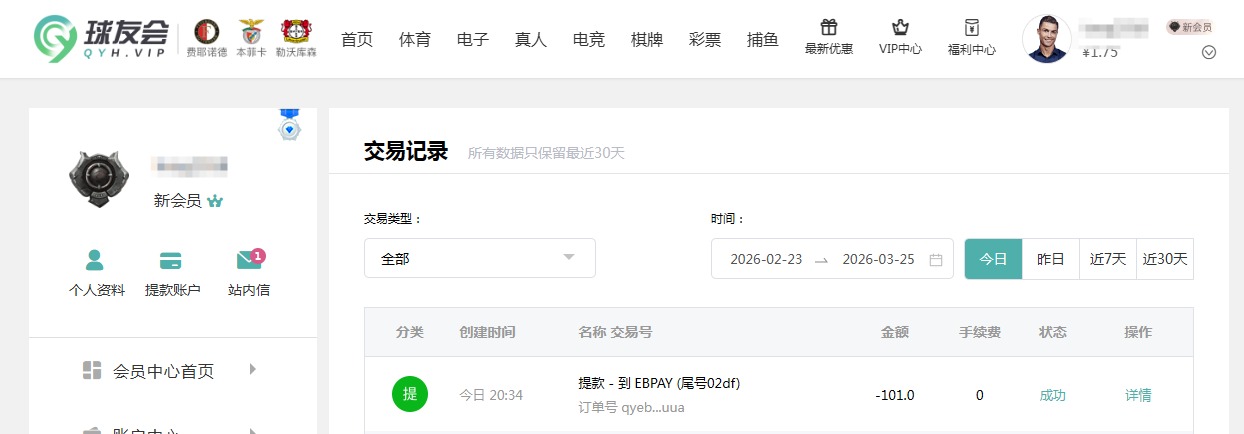Click the blue medal ribbon icon
This screenshot has width=1244, height=434.
pyautogui.click(x=289, y=125)
